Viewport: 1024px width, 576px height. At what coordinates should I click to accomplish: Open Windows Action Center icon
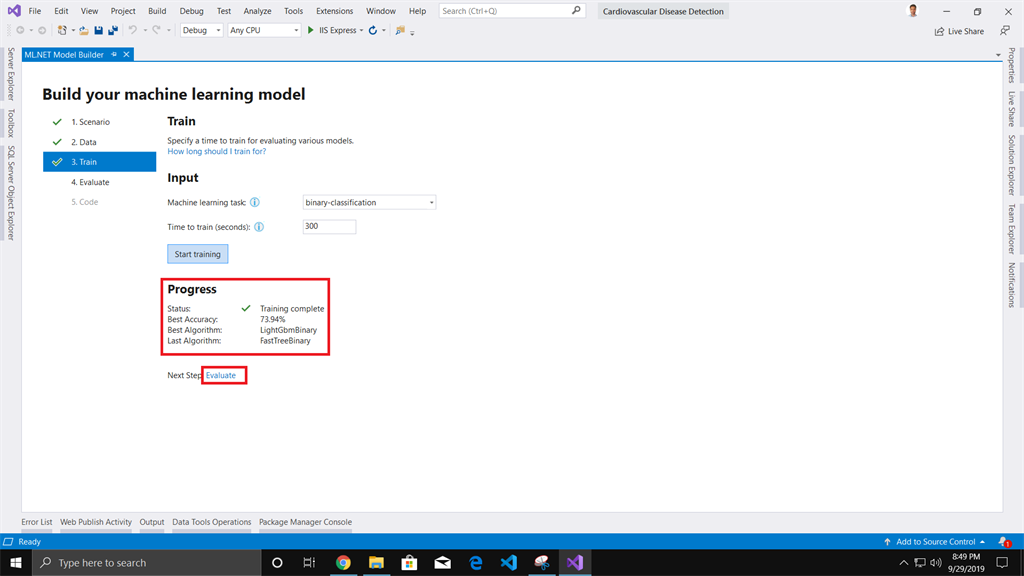coord(1002,562)
